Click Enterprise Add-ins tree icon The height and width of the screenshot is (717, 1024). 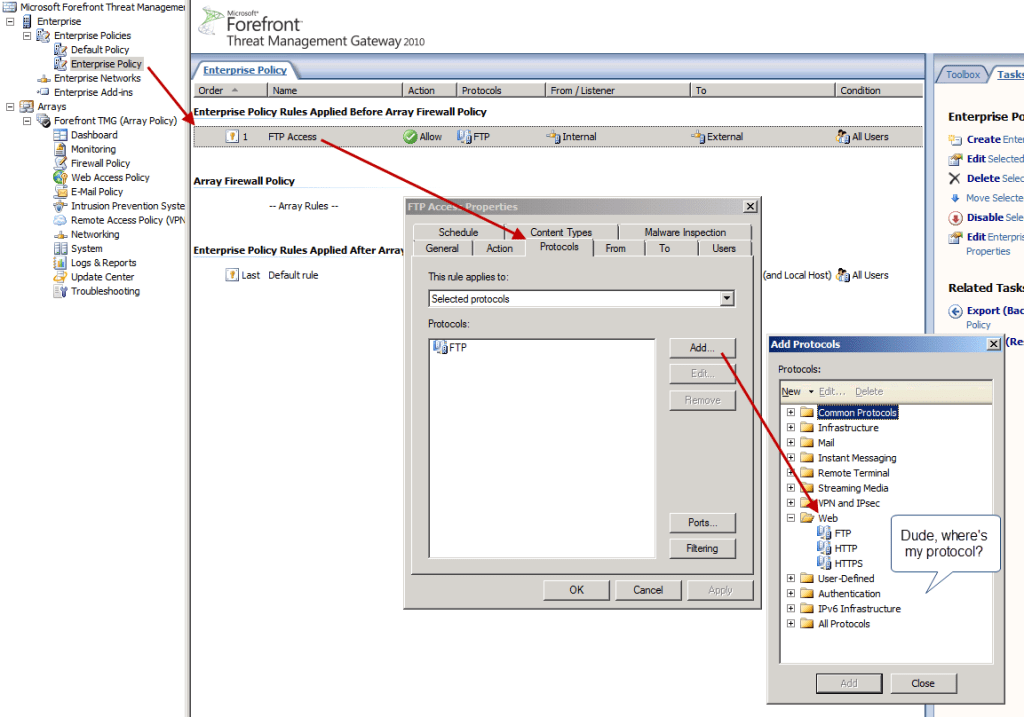point(44,92)
